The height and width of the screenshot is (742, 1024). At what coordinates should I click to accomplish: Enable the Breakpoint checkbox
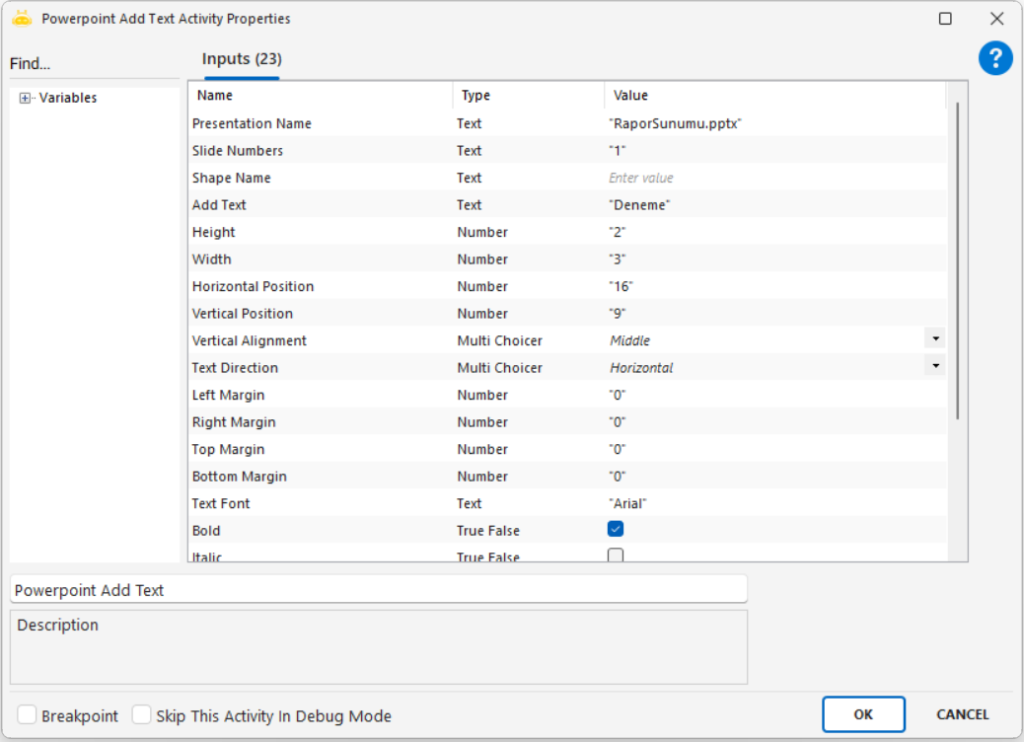[27, 715]
